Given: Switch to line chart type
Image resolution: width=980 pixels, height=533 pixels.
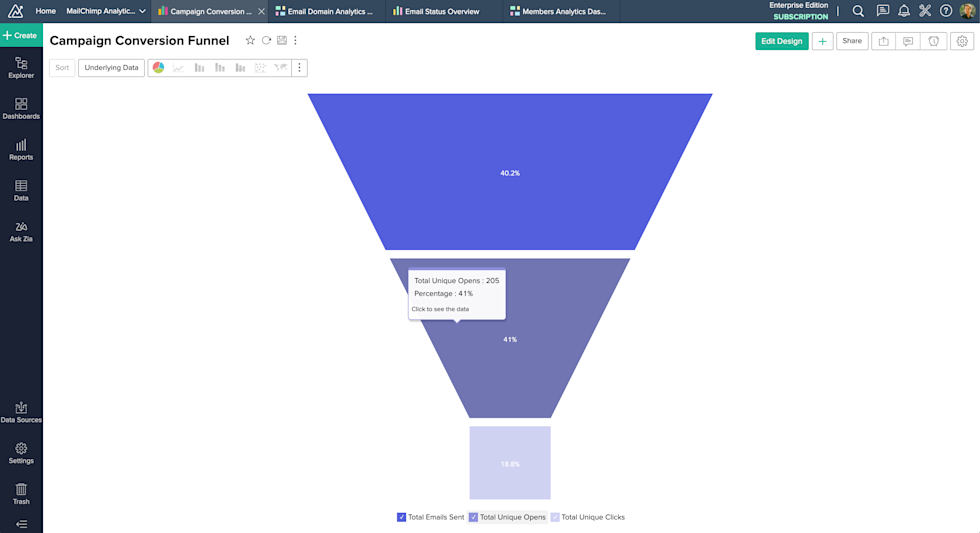Looking at the screenshot, I should click(179, 67).
